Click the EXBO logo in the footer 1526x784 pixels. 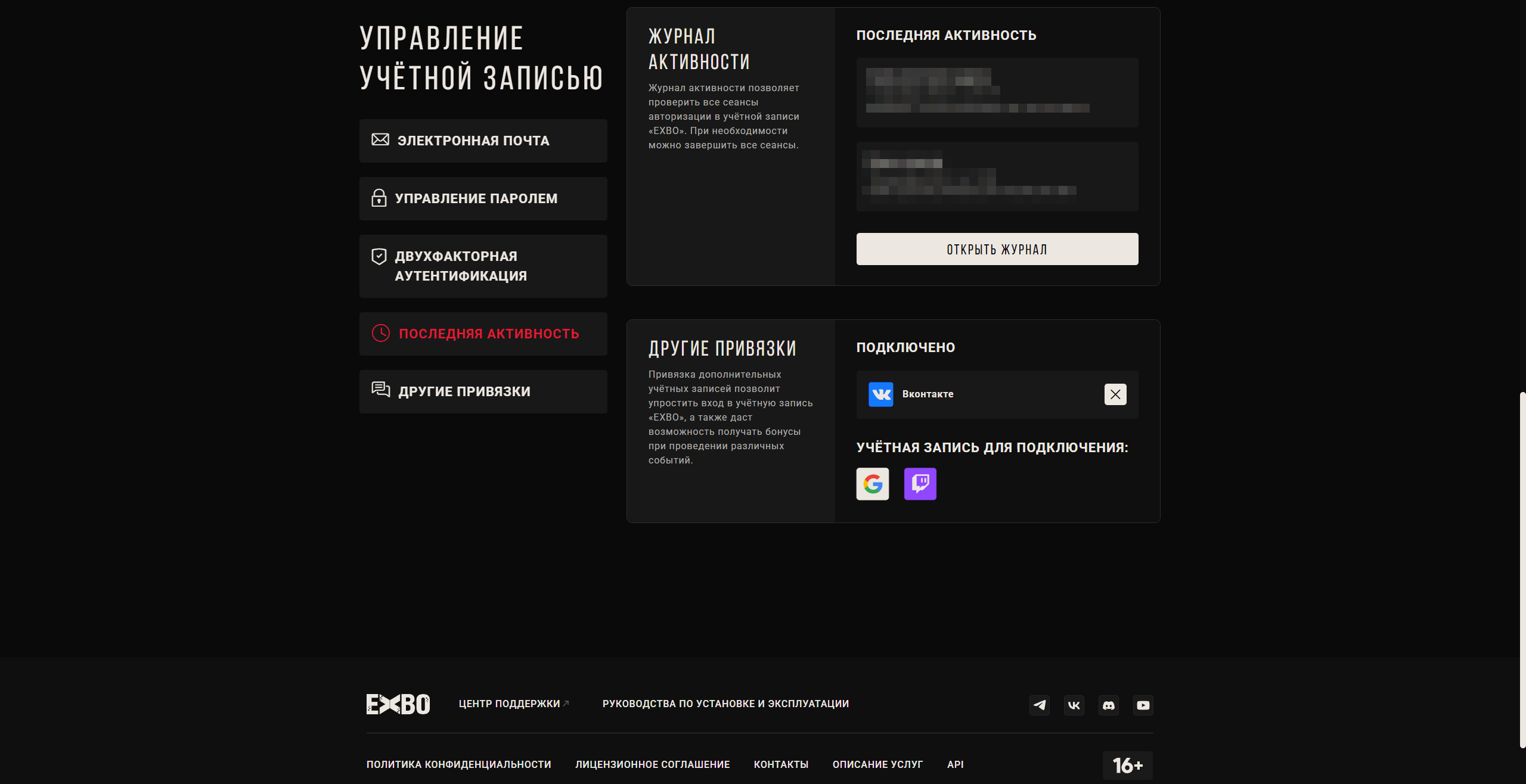point(398,704)
